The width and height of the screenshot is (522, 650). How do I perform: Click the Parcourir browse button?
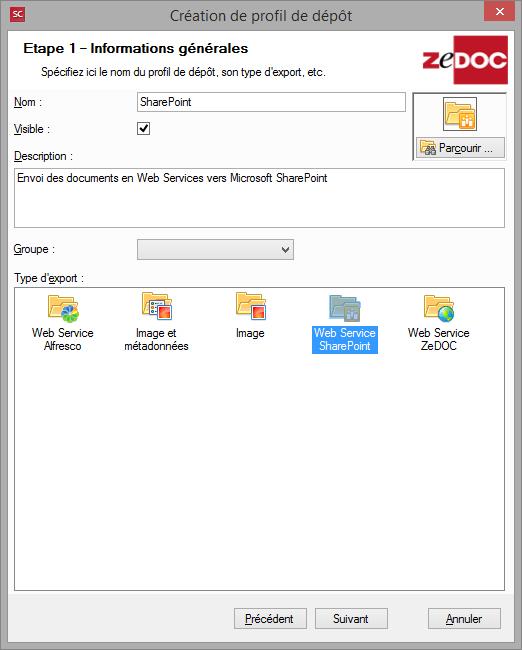pos(460,148)
